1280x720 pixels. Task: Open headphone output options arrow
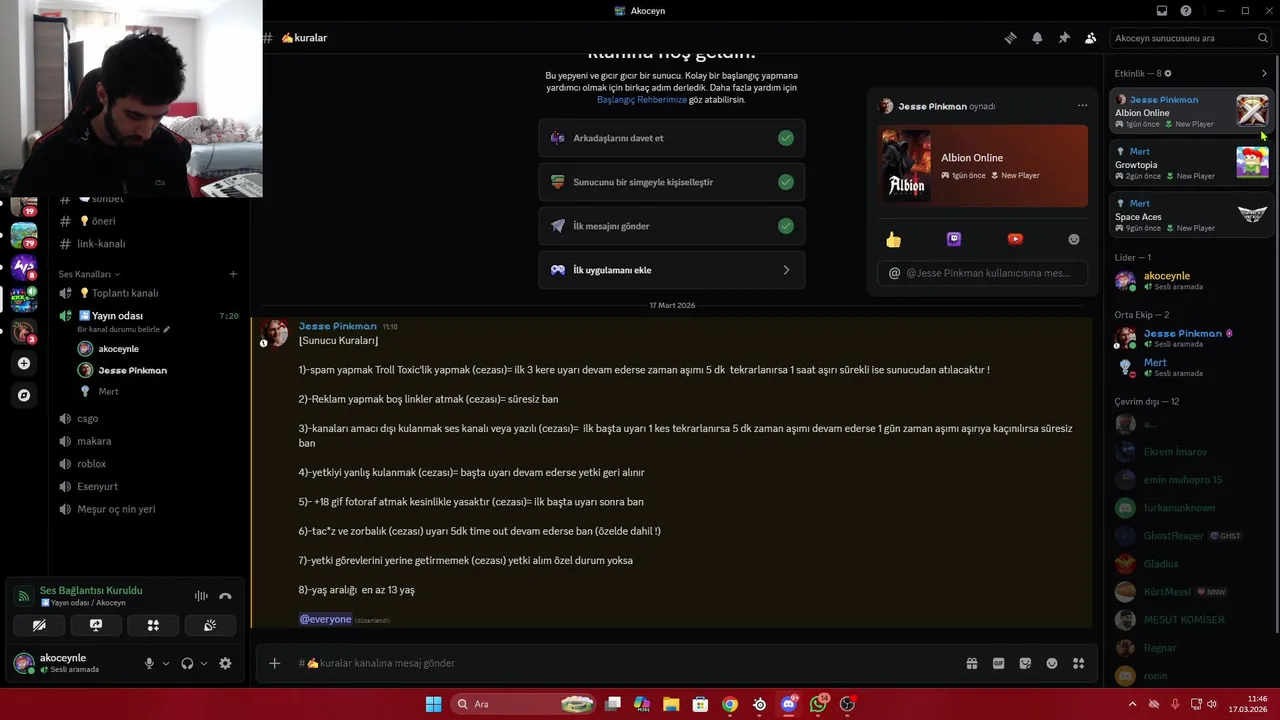204,663
